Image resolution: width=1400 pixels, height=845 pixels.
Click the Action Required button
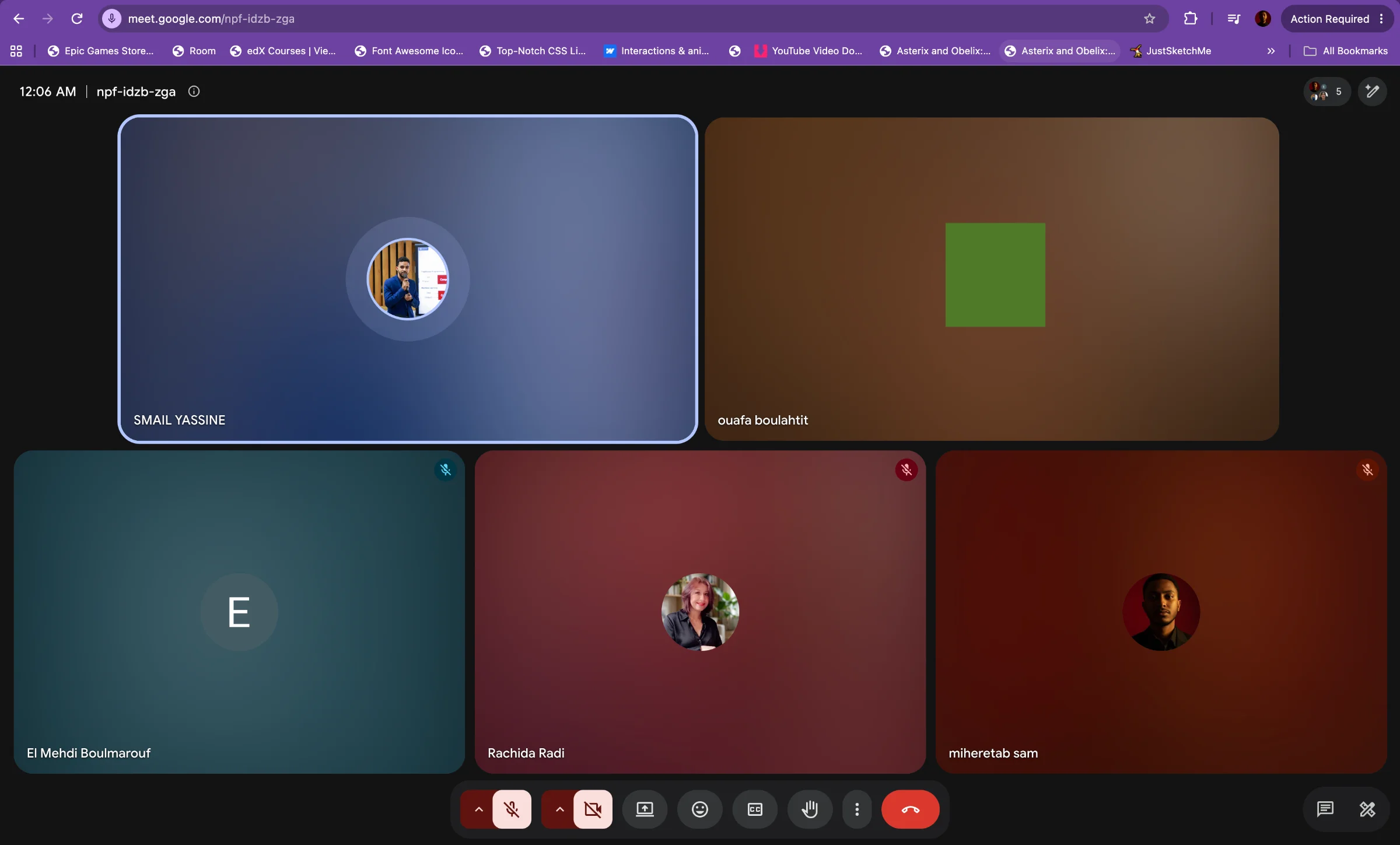(1329, 19)
